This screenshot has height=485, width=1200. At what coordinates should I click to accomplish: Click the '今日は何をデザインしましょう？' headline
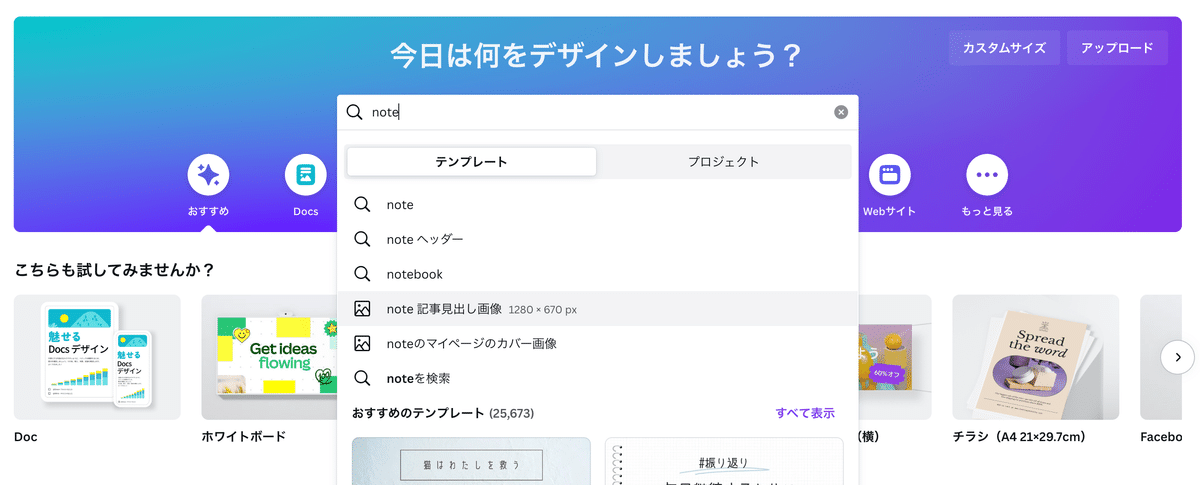click(597, 54)
